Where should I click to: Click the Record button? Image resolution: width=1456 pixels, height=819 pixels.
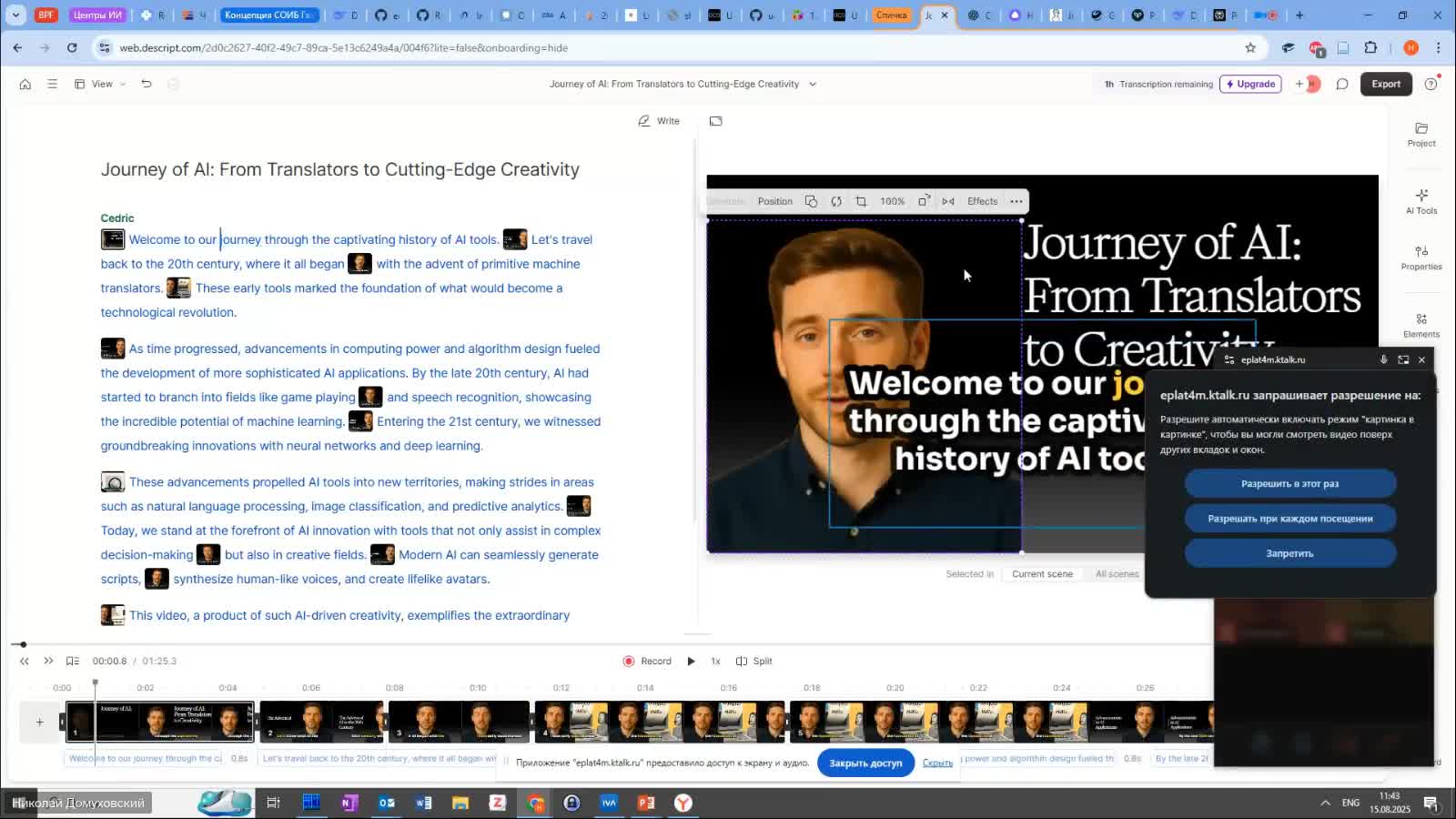(647, 662)
